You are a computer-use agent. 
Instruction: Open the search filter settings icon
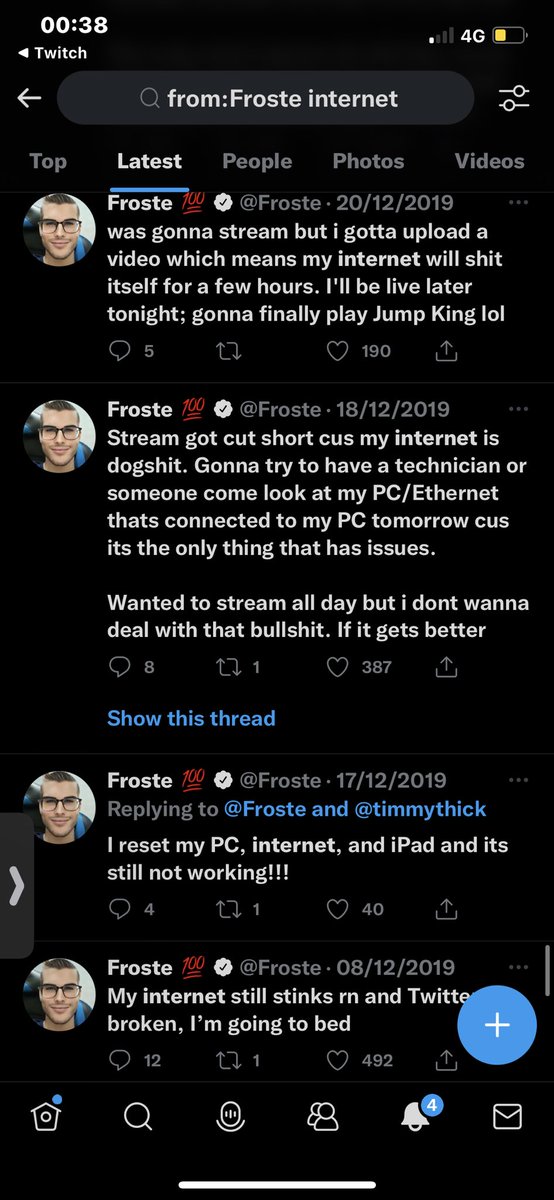[514, 98]
